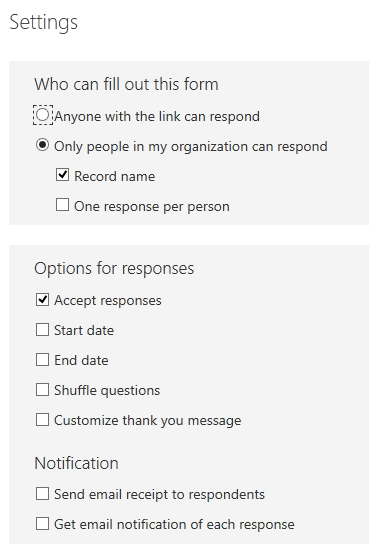The image size is (380, 554).
Task: Disable the Accept responses checkbox
Action: (x=42, y=300)
